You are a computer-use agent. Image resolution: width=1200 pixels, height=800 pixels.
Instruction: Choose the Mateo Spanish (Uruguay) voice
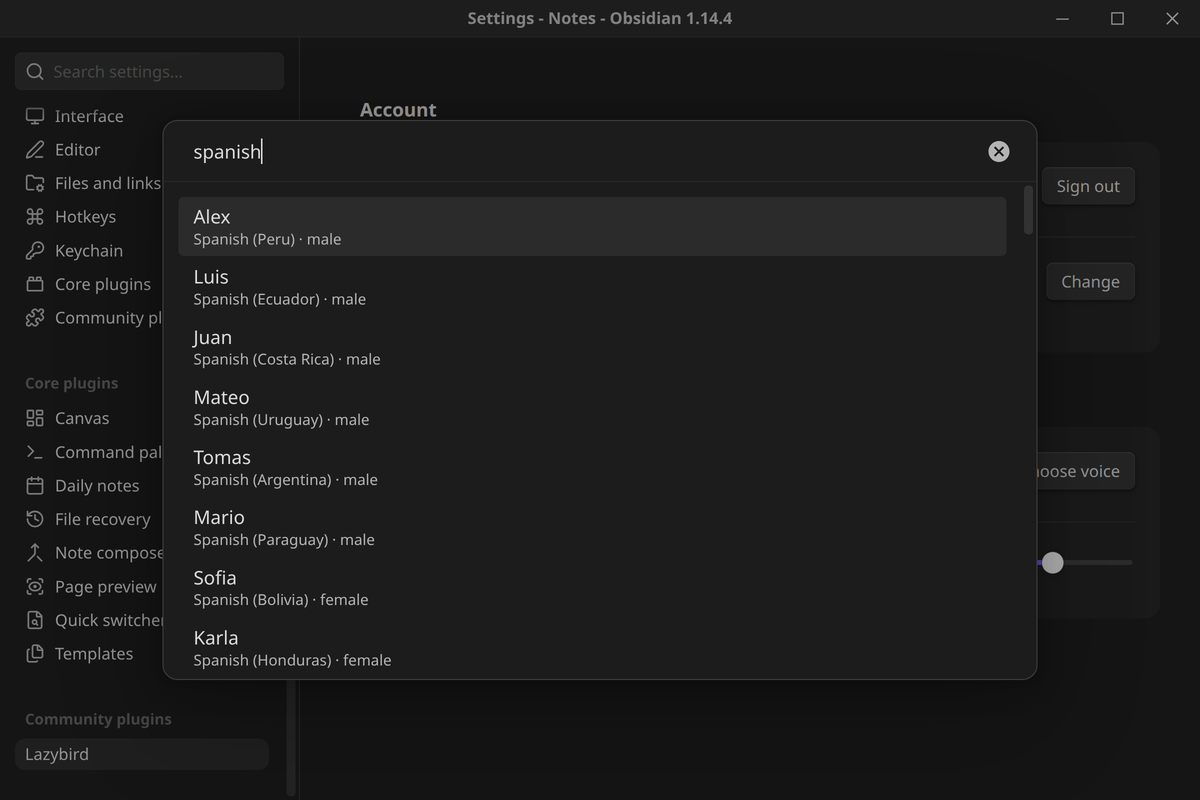[592, 407]
